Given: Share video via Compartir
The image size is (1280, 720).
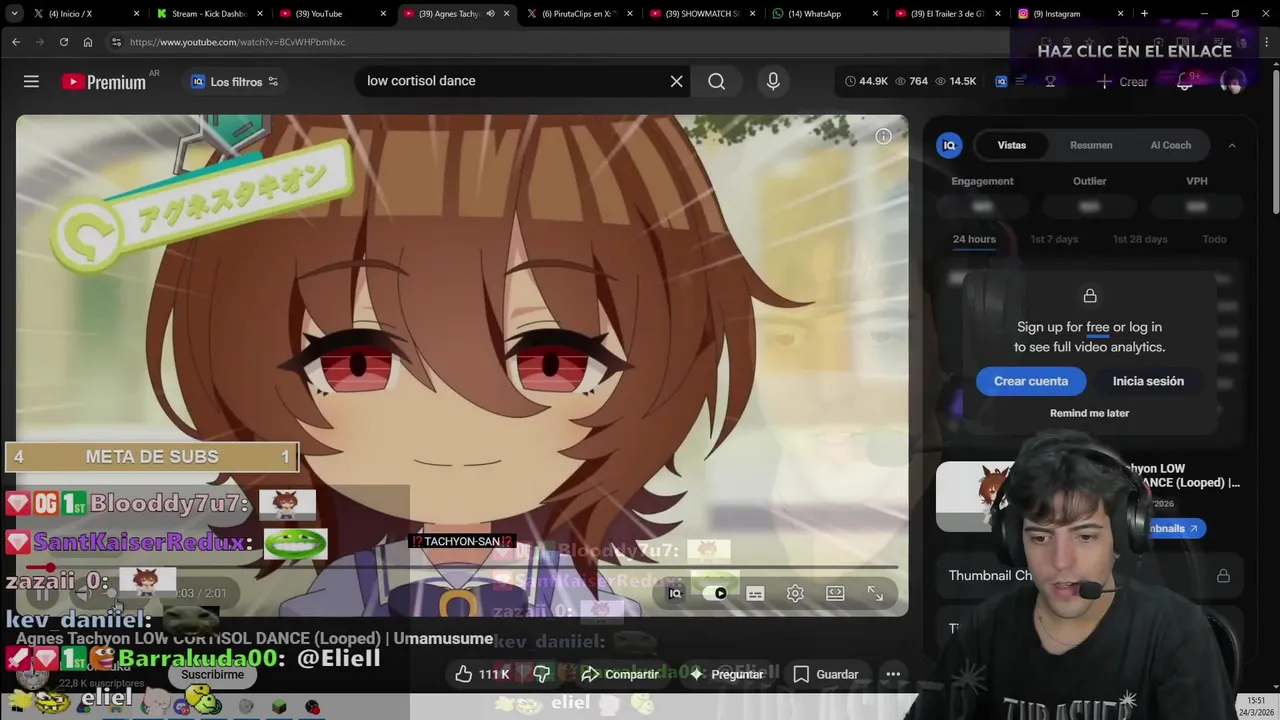Looking at the screenshot, I should [x=620, y=674].
